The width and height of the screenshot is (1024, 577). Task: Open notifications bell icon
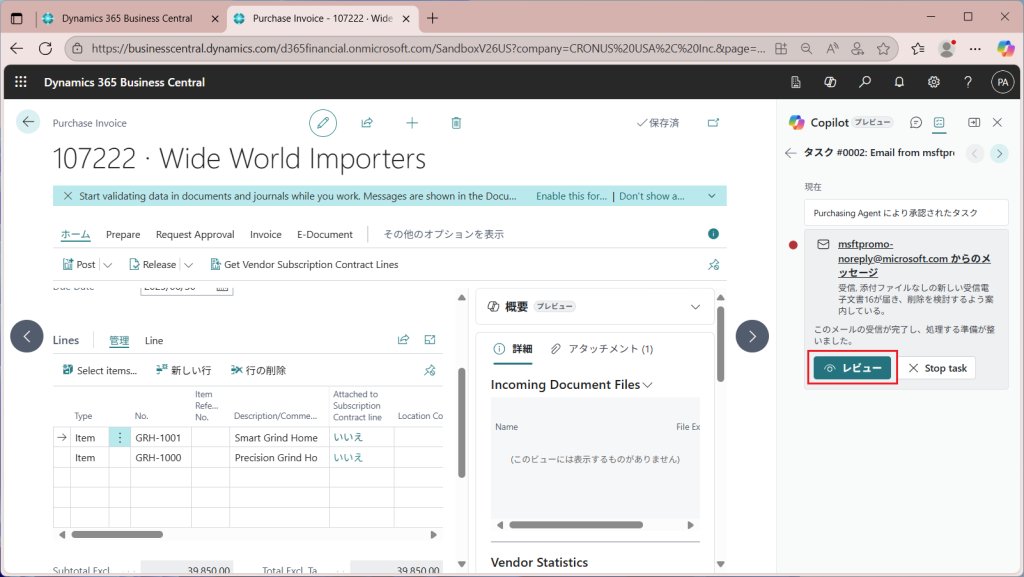tap(899, 82)
